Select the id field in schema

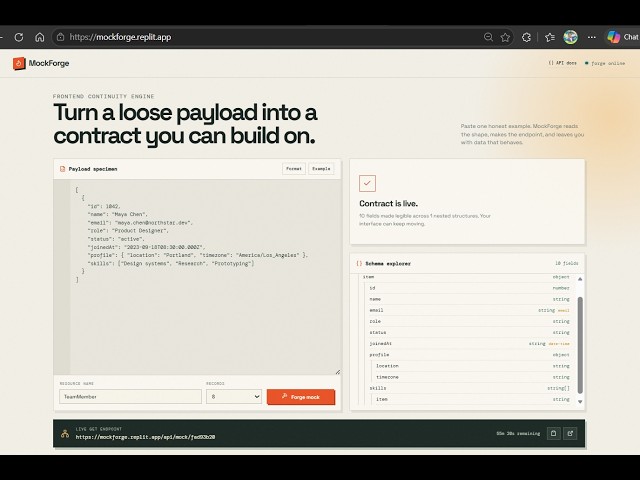pyautogui.click(x=469, y=288)
